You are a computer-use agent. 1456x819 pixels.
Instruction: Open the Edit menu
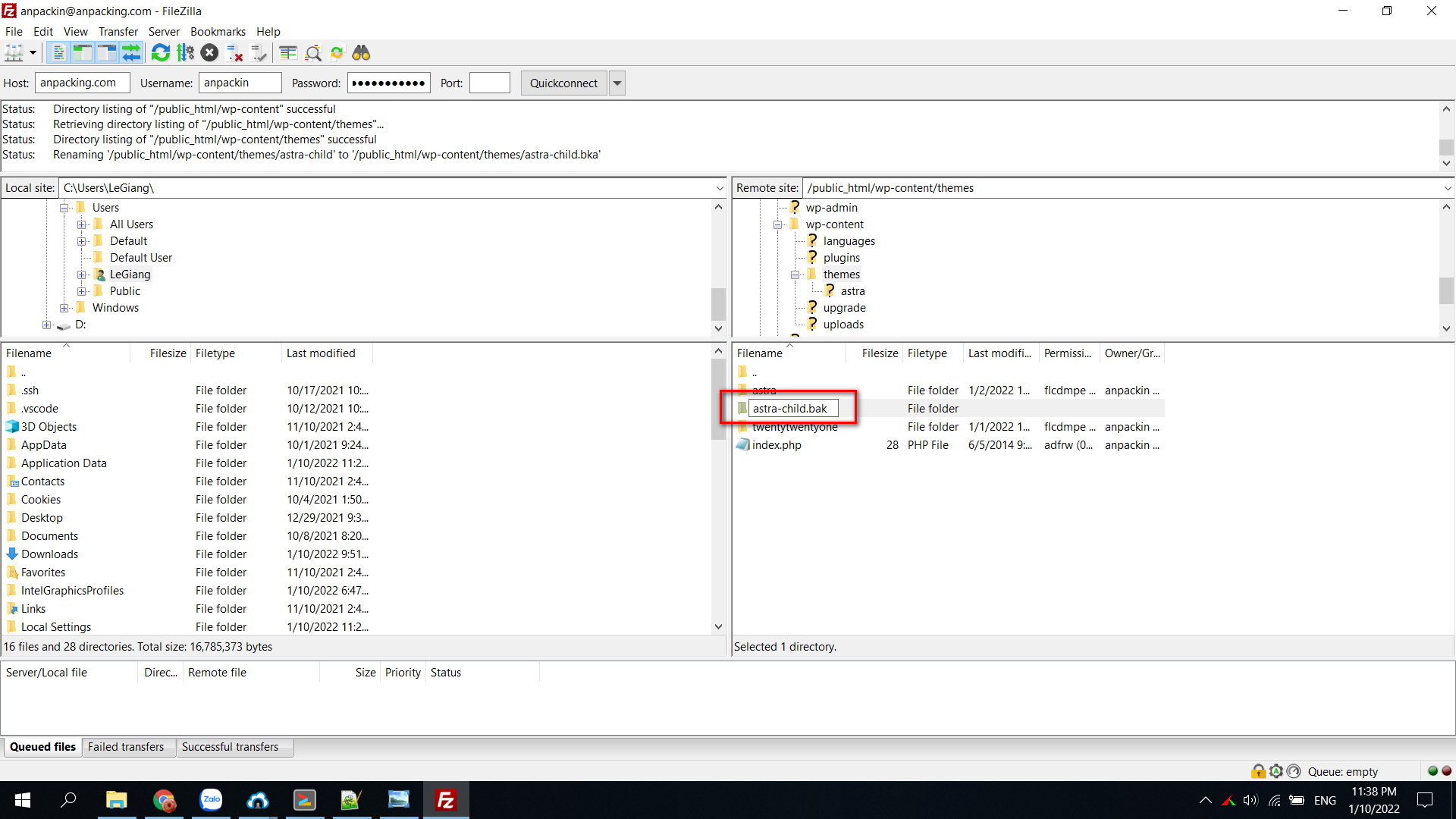click(x=42, y=31)
